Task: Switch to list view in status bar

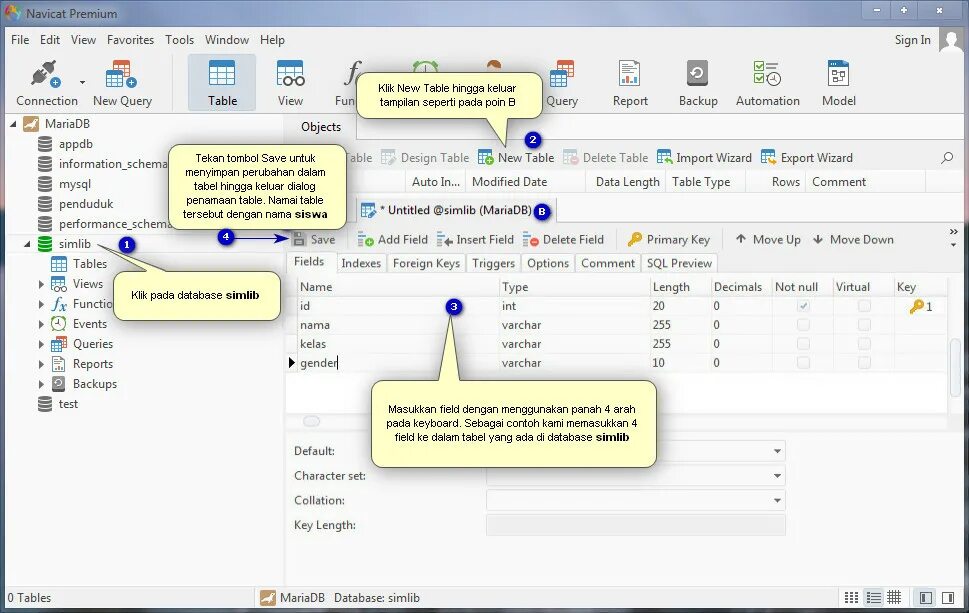Action: click(x=873, y=598)
